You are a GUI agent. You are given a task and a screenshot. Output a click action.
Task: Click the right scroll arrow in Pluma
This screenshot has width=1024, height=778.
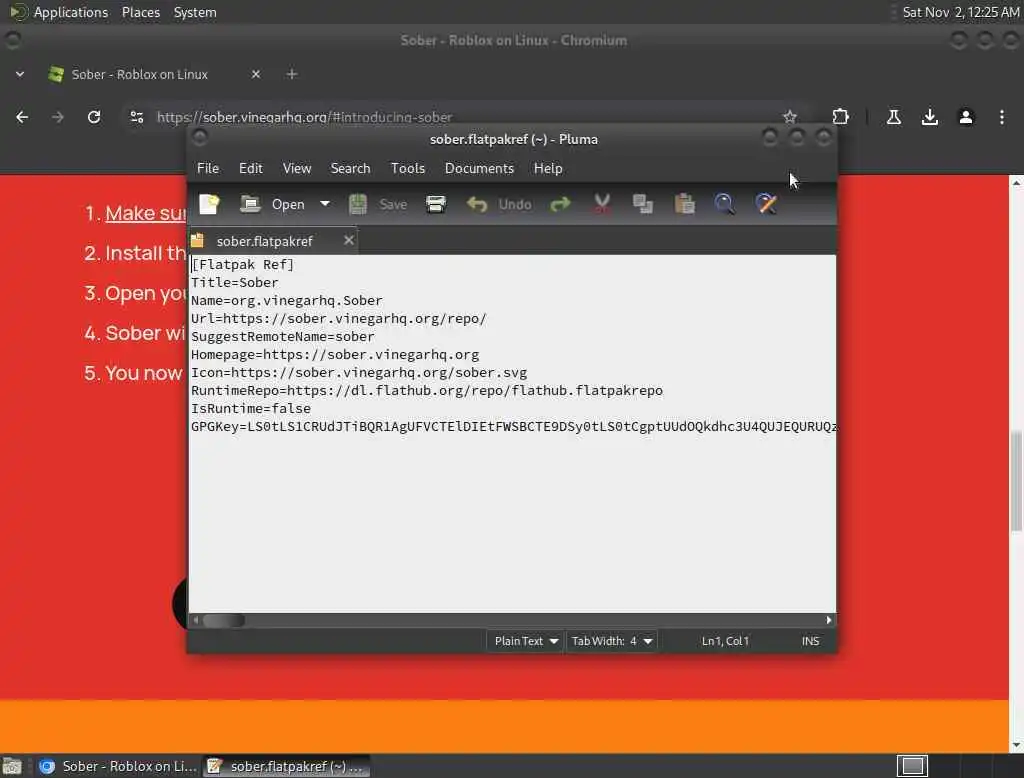click(829, 620)
